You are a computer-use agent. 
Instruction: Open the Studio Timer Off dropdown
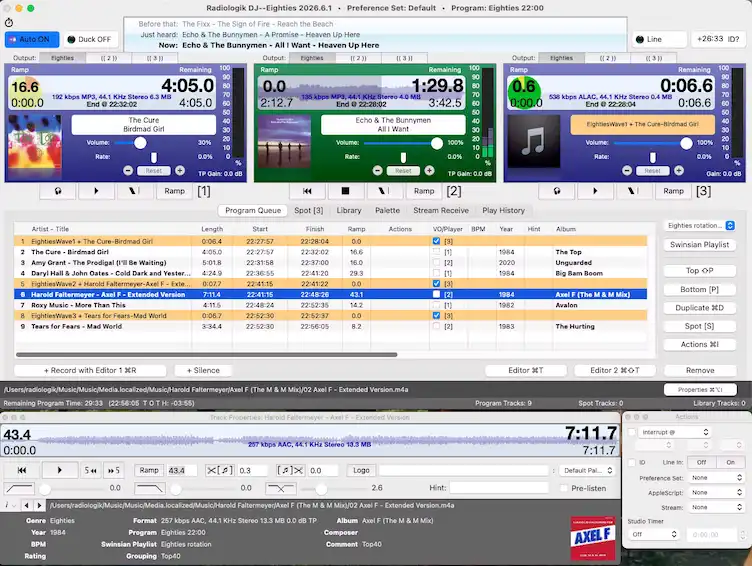(x=654, y=534)
